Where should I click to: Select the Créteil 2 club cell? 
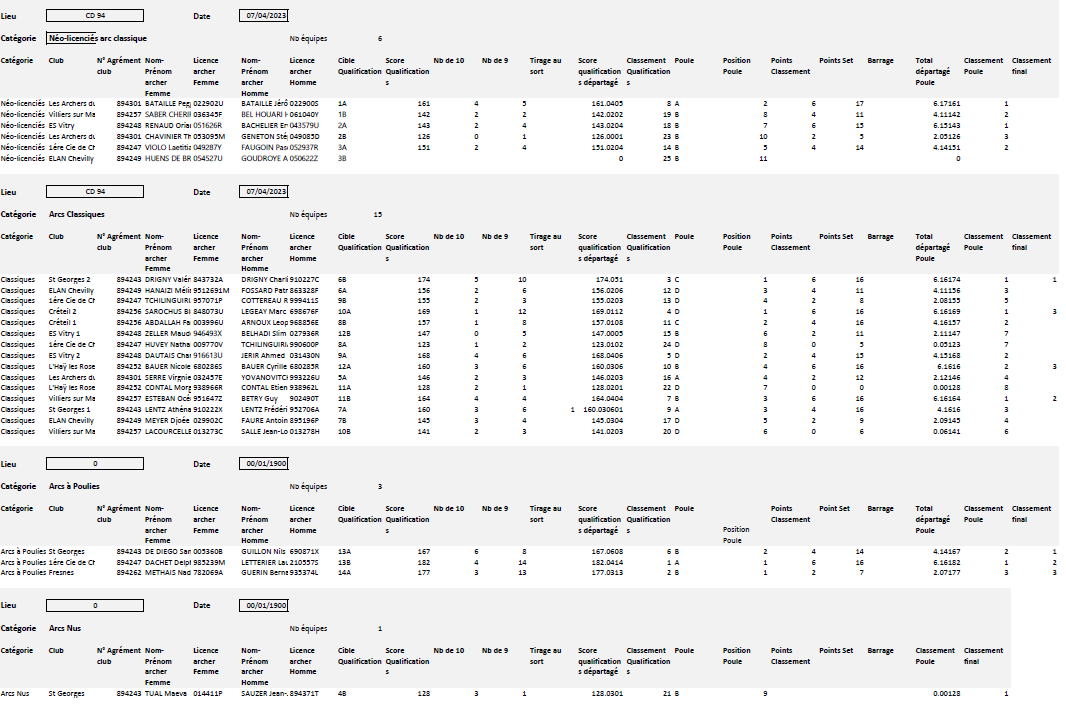coord(65,312)
